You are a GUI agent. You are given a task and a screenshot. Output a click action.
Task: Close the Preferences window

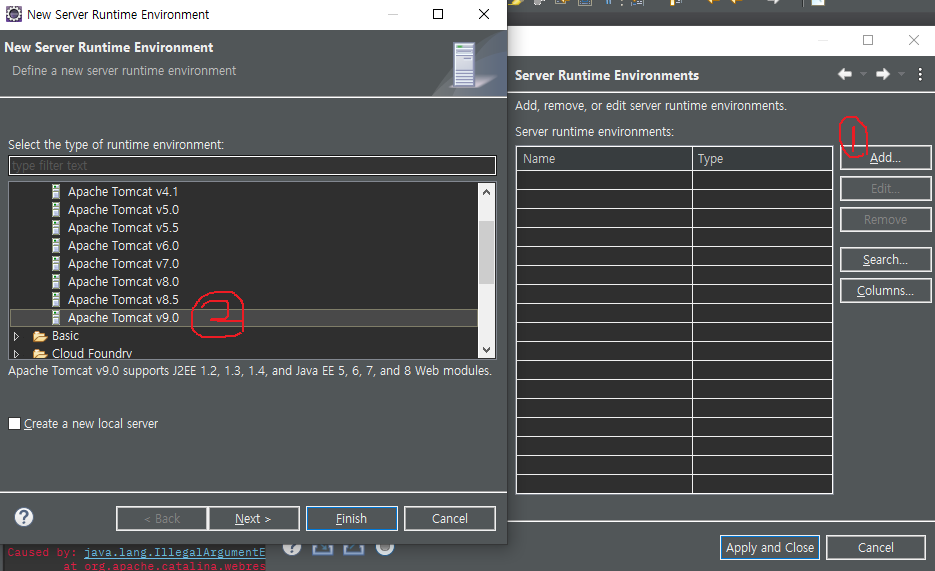coord(914,40)
